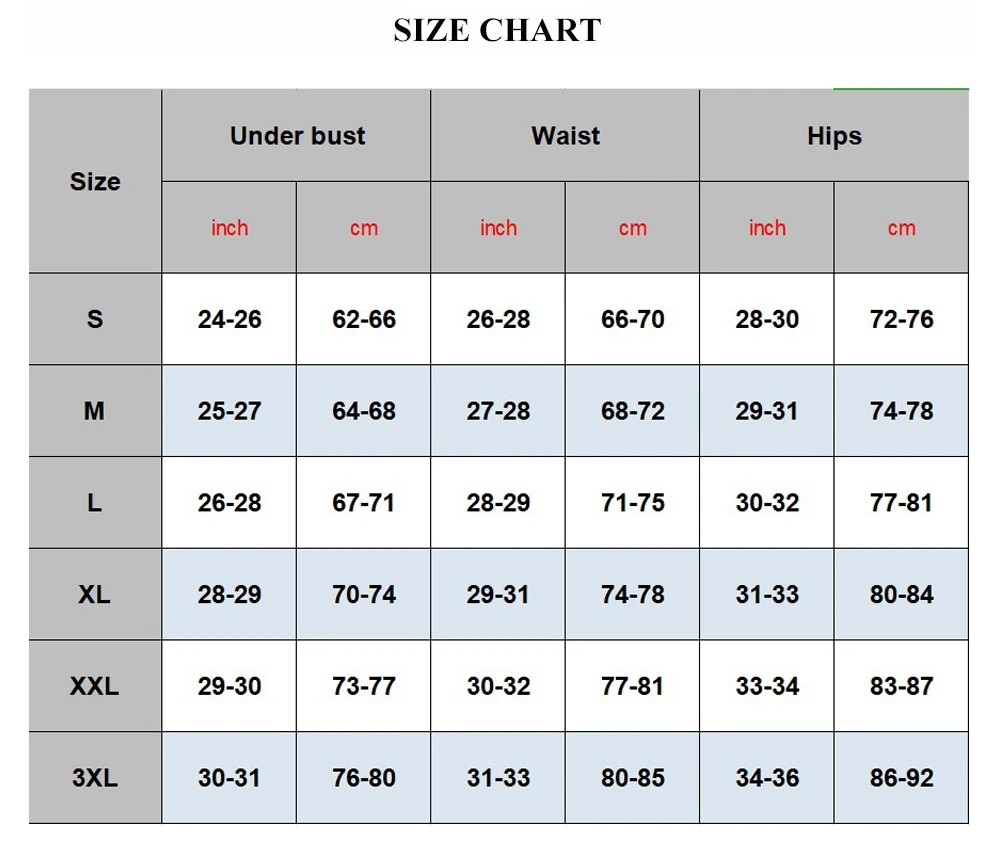Click the 70-74 under bust cm cell
Image resolution: width=998 pixels, height=852 pixels.
363,594
